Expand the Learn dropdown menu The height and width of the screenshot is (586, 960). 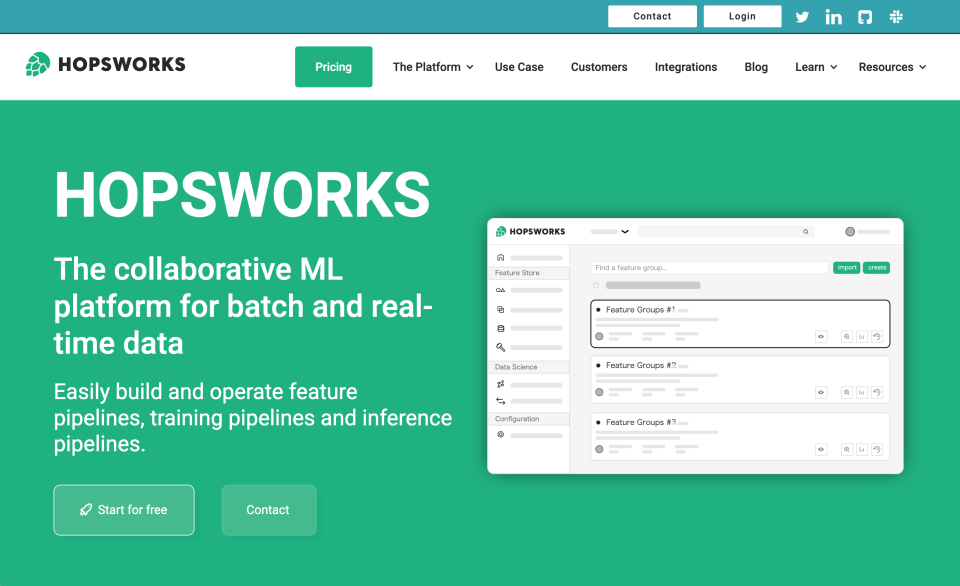[816, 67]
